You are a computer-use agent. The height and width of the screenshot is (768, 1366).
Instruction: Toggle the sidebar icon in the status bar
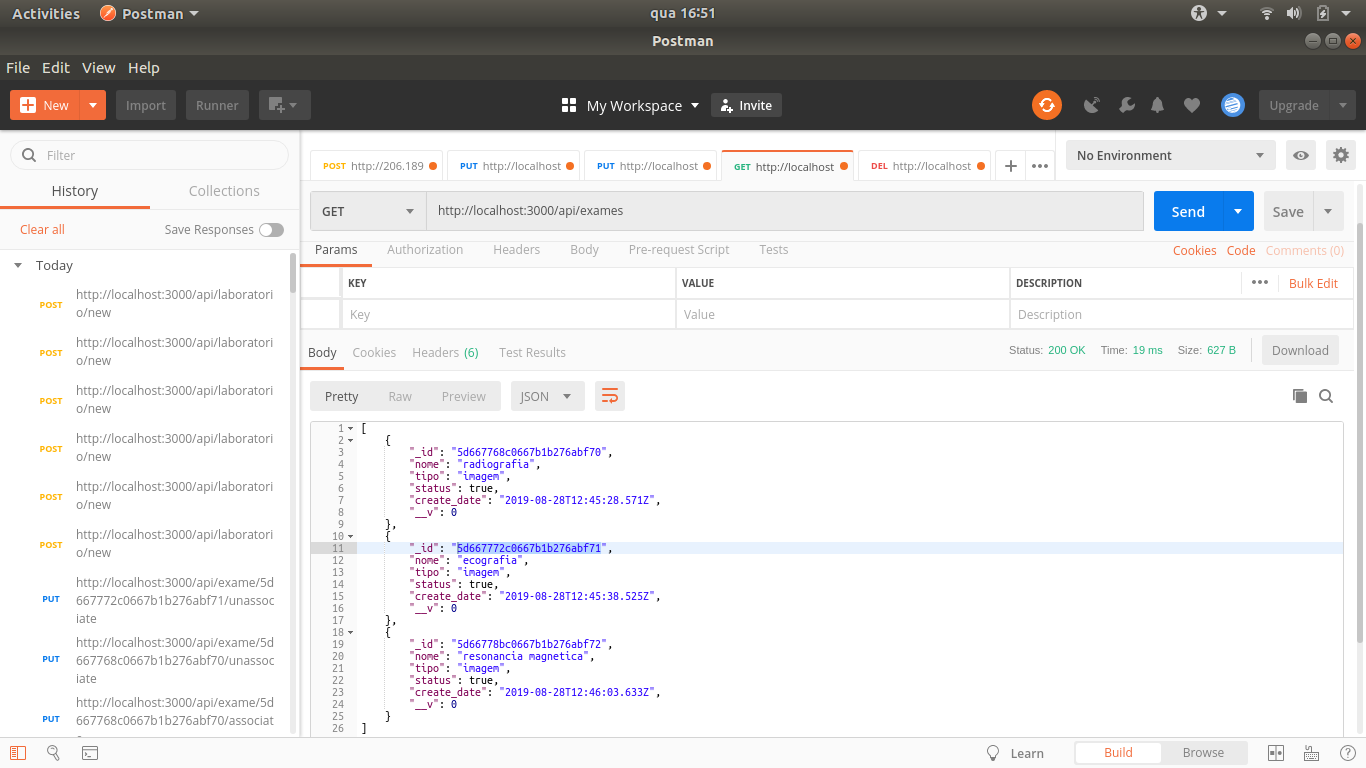click(x=17, y=752)
